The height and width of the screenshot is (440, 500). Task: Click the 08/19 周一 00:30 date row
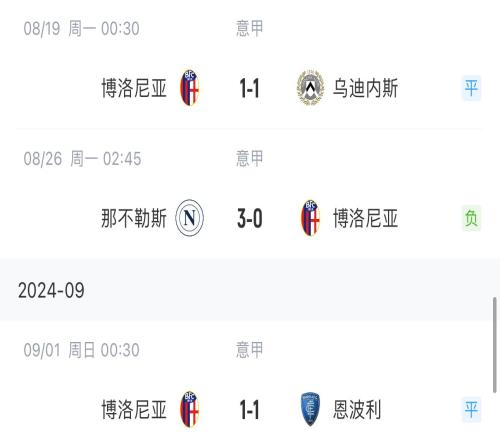(81, 28)
